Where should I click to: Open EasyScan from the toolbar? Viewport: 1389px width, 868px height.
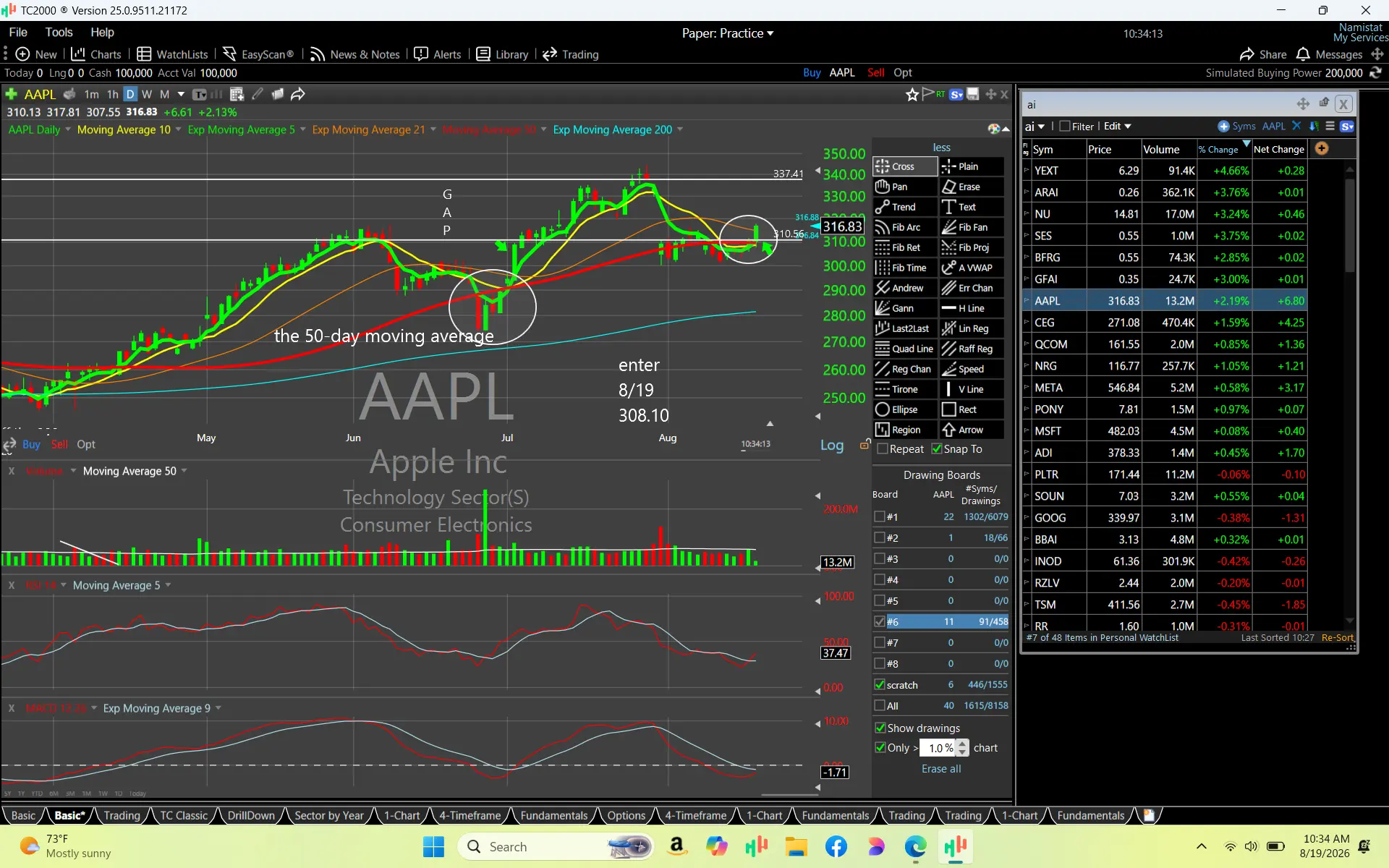point(258,54)
